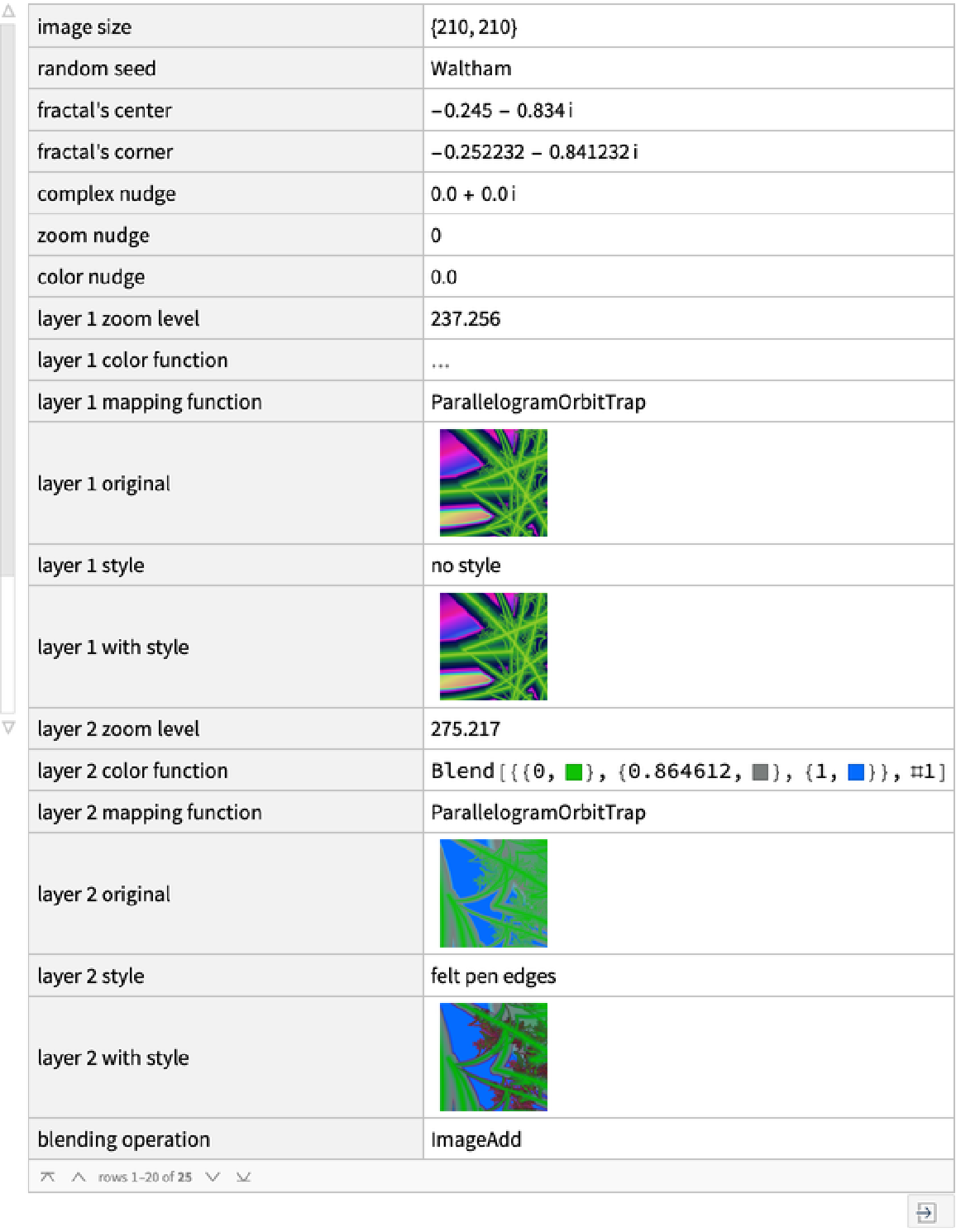The height and width of the screenshot is (1232, 956).
Task: Click the "rows 1–20 of 25" indicator
Action: coord(145,1177)
